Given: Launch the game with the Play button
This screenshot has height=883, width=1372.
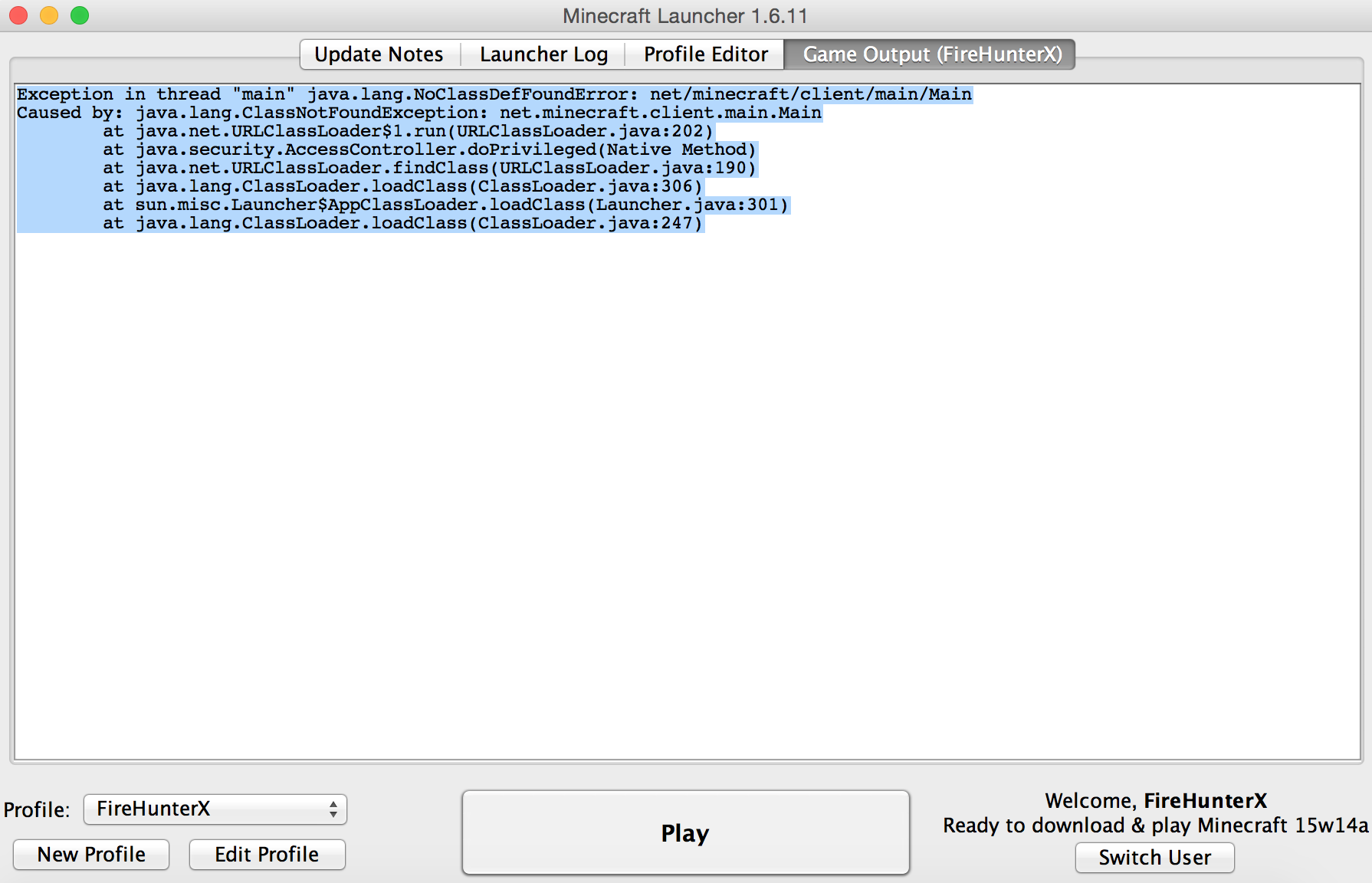Looking at the screenshot, I should [x=685, y=832].
